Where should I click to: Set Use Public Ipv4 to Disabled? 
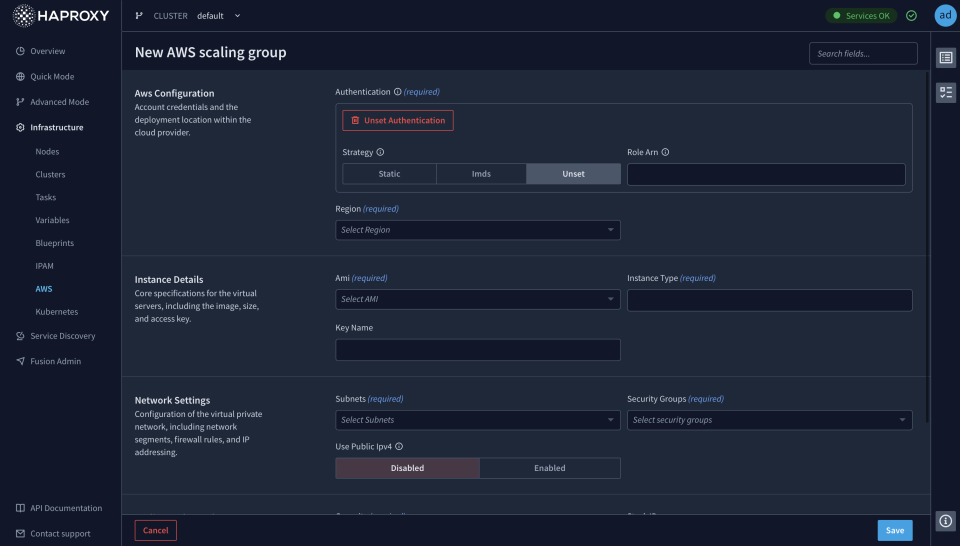408,468
